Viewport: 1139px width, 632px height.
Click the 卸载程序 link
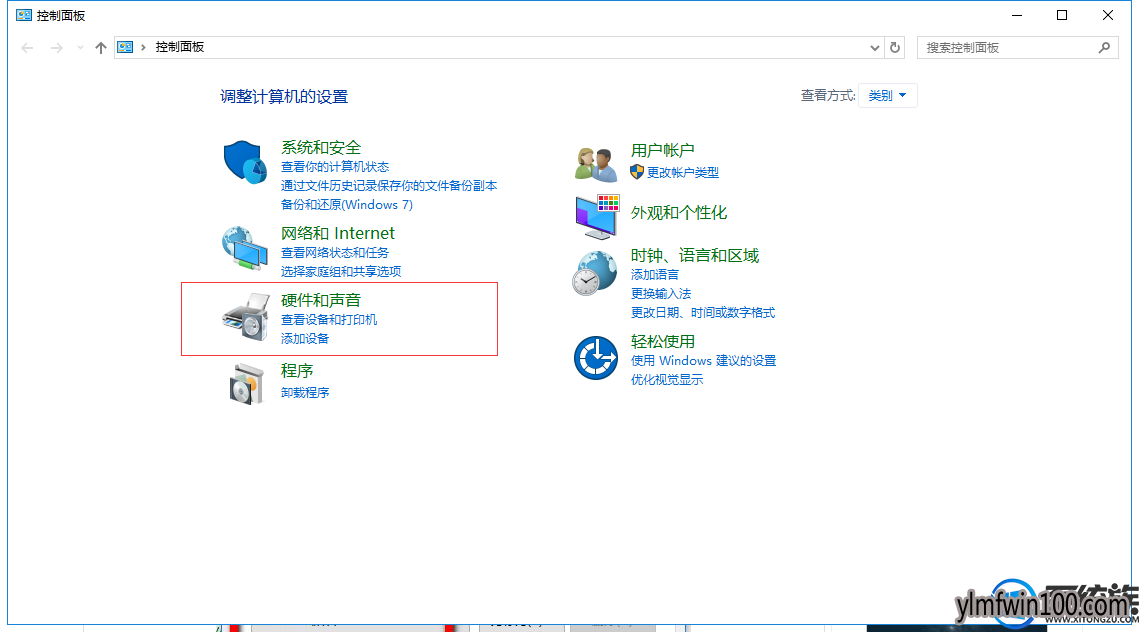tap(305, 392)
